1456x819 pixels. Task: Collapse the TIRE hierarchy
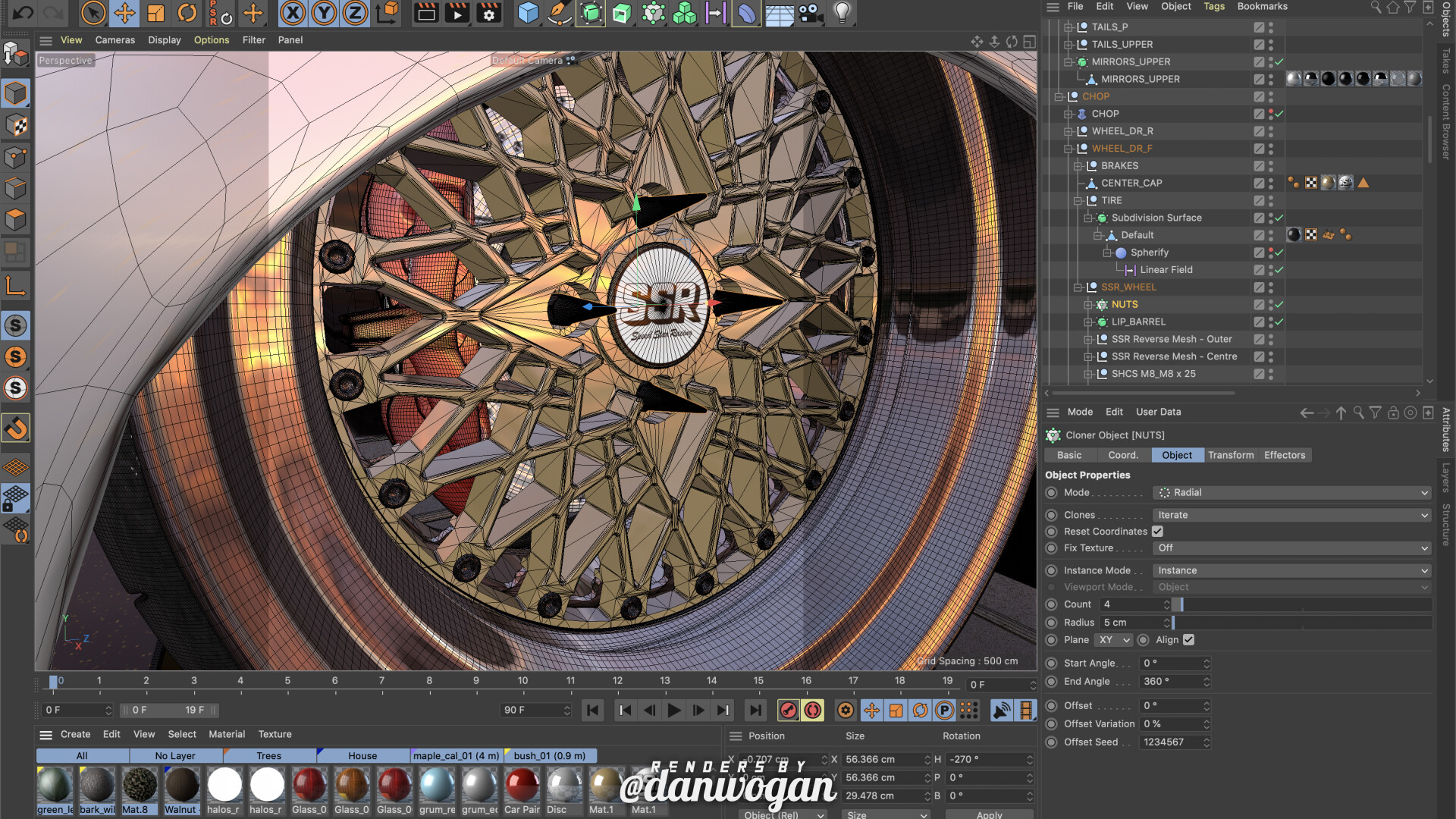tap(1079, 200)
